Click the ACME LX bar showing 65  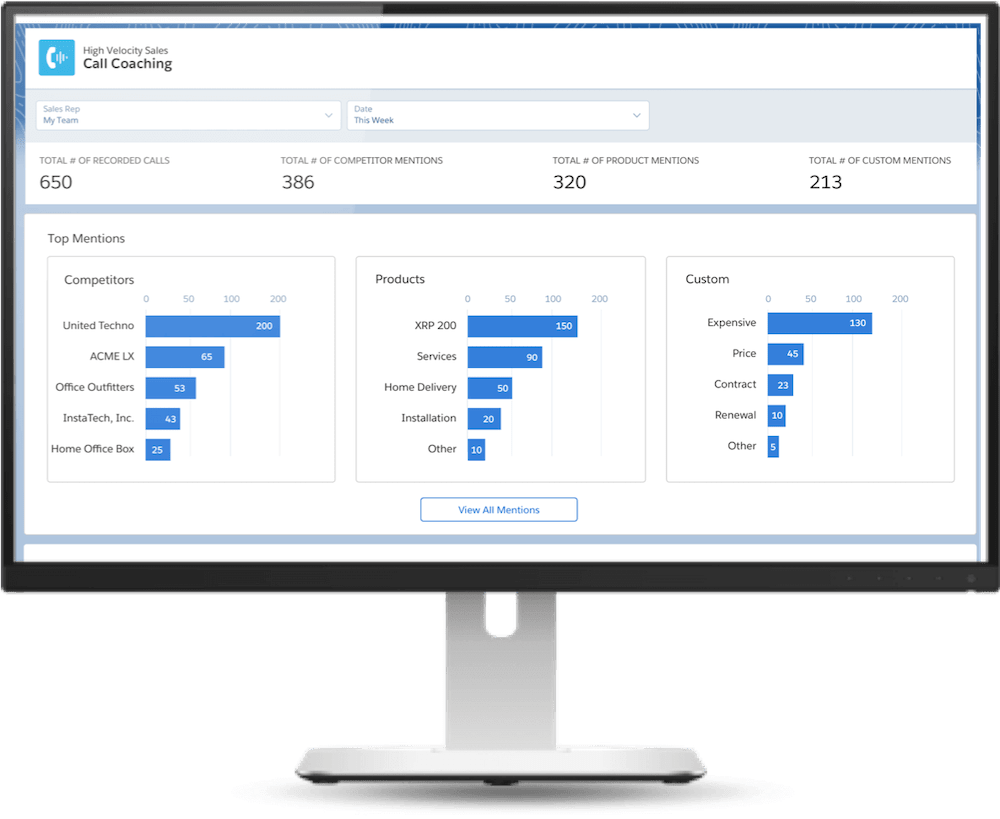pyautogui.click(x=185, y=357)
